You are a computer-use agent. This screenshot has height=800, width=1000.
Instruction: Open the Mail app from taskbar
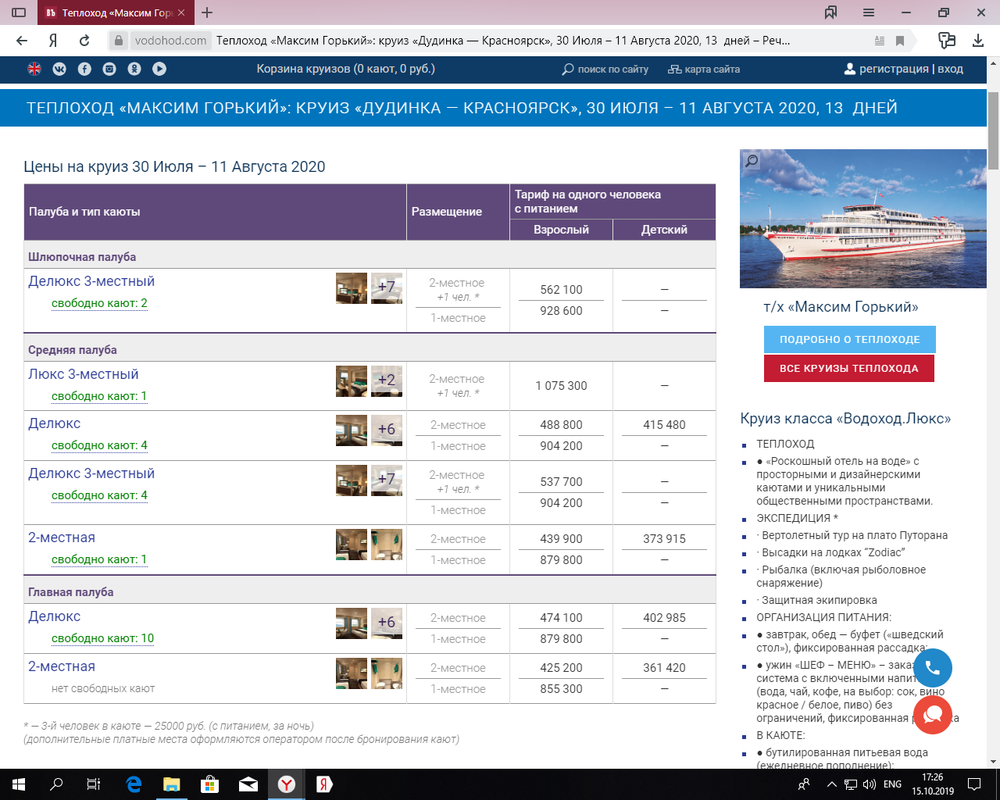click(248, 784)
